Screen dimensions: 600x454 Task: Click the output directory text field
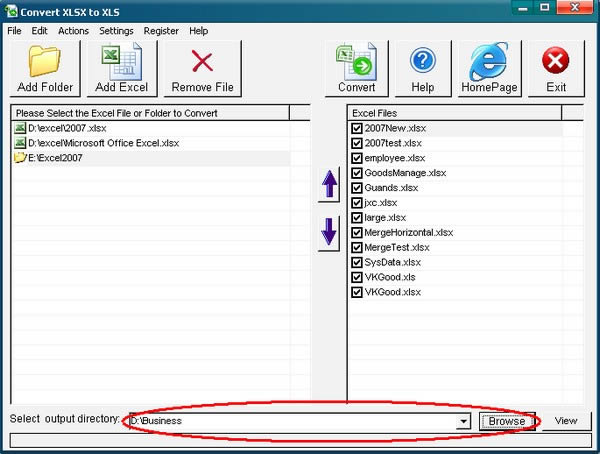pyautogui.click(x=293, y=421)
